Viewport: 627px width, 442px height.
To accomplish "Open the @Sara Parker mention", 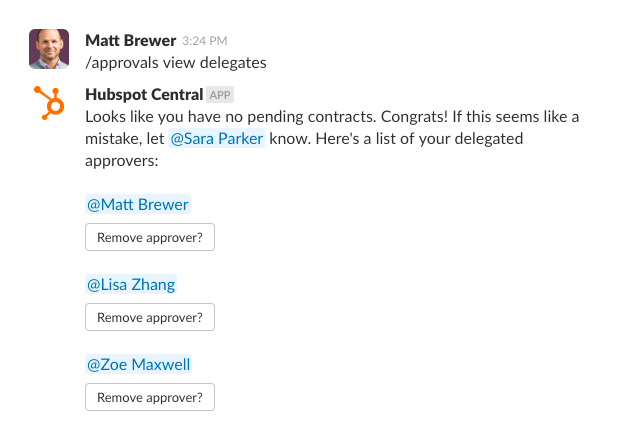I will [217, 139].
